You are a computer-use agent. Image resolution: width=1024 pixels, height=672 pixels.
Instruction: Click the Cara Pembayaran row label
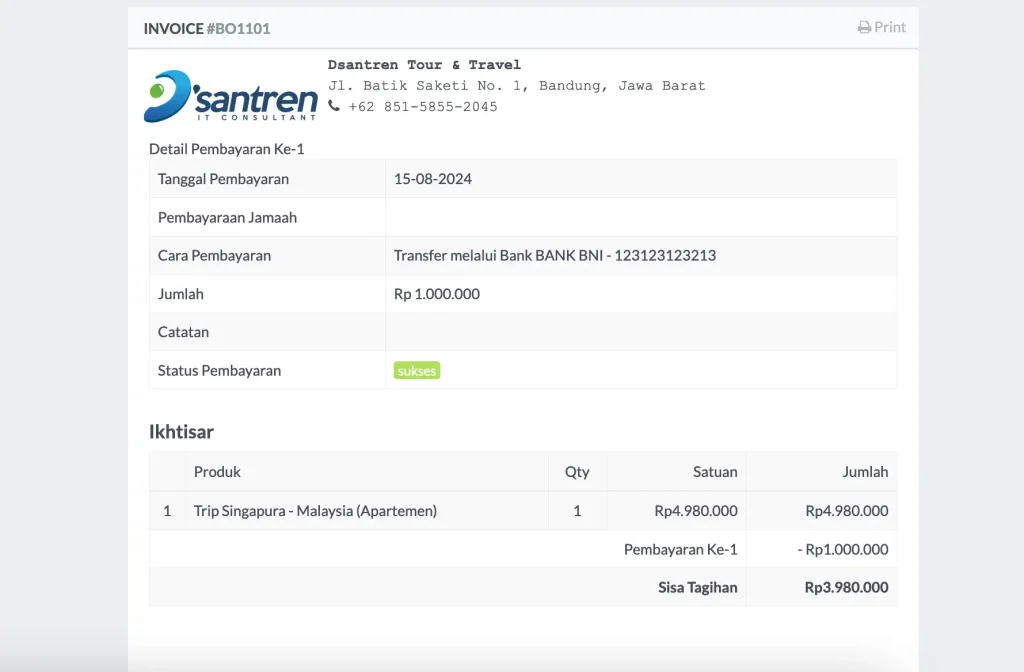coord(214,255)
